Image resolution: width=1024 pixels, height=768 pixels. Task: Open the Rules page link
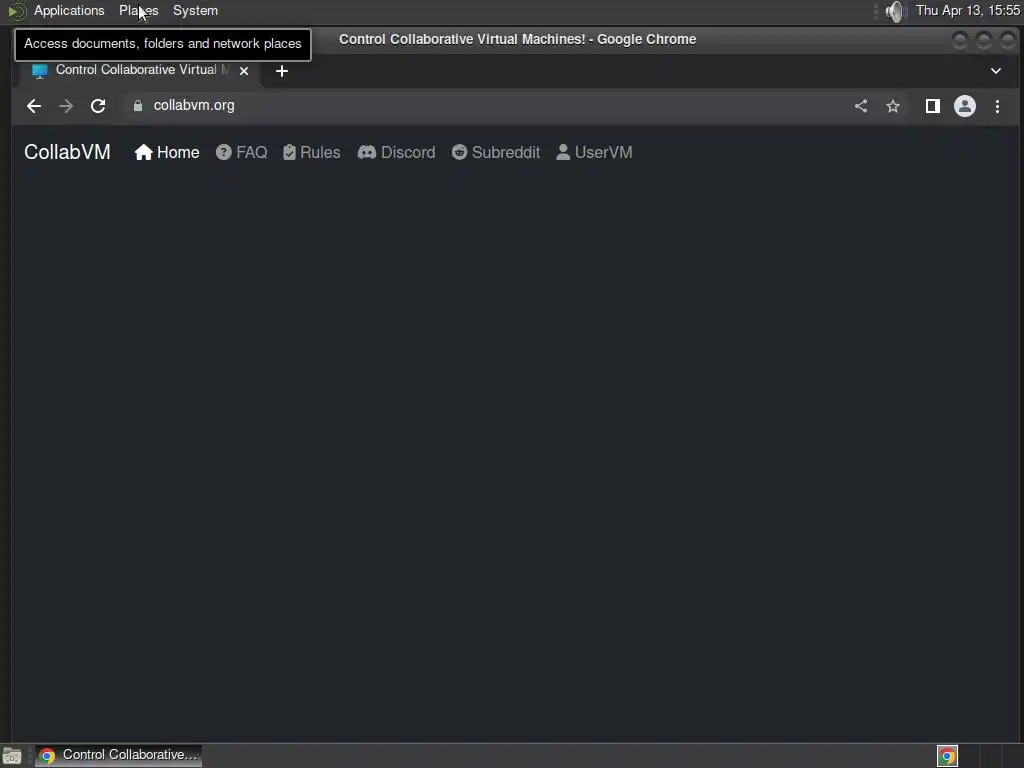point(312,152)
